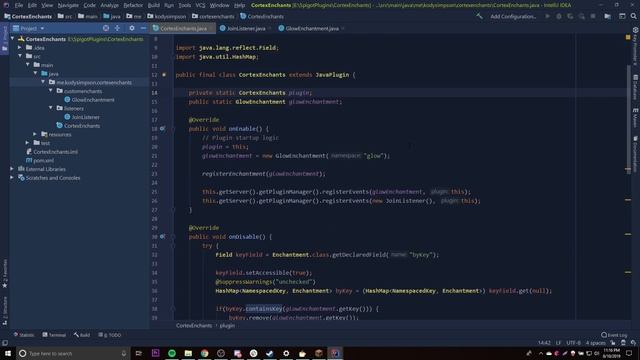Open Project Structure folder icon
The width and height of the screenshot is (640, 360).
click(x=608, y=16)
